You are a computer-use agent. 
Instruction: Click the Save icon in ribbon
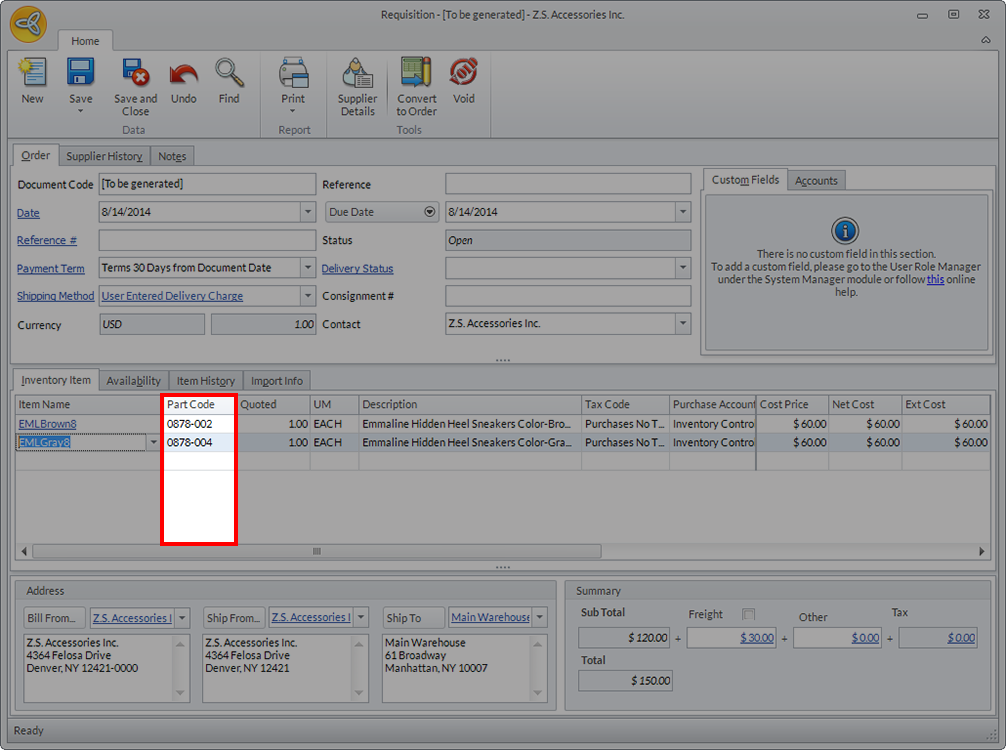(x=81, y=73)
